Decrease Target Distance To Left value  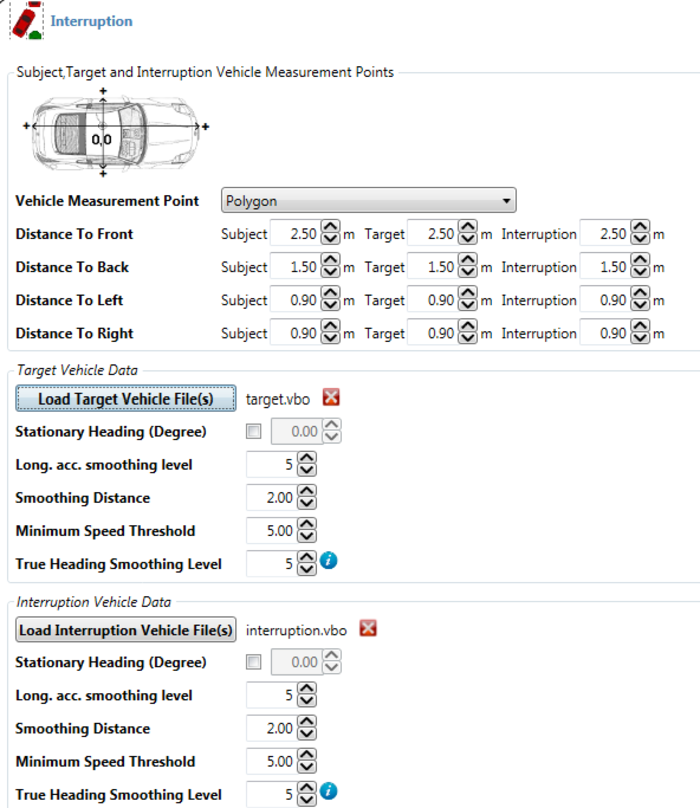click(468, 306)
